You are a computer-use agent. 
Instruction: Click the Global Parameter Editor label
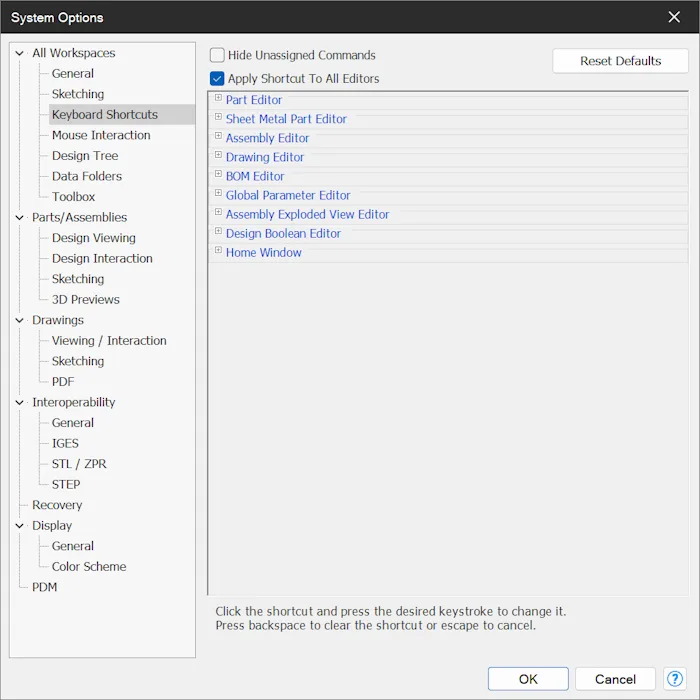(288, 196)
